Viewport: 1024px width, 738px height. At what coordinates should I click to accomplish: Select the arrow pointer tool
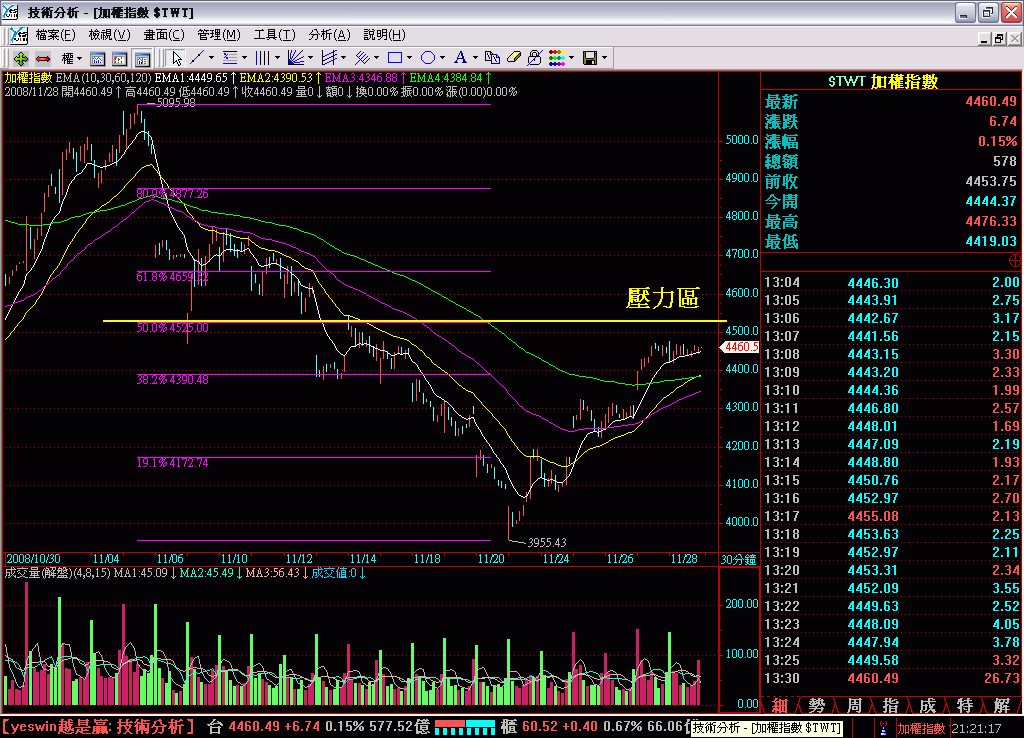click(x=176, y=58)
